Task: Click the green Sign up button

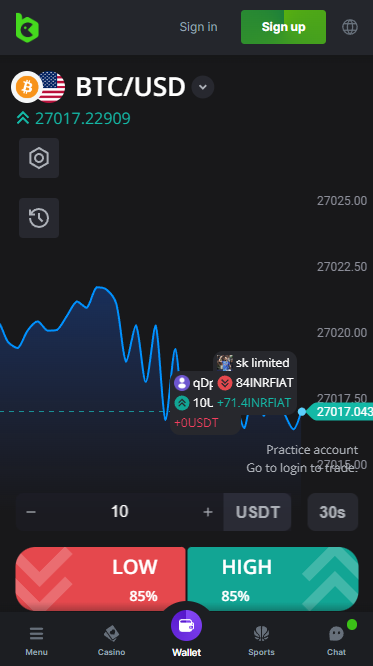Action: click(283, 27)
